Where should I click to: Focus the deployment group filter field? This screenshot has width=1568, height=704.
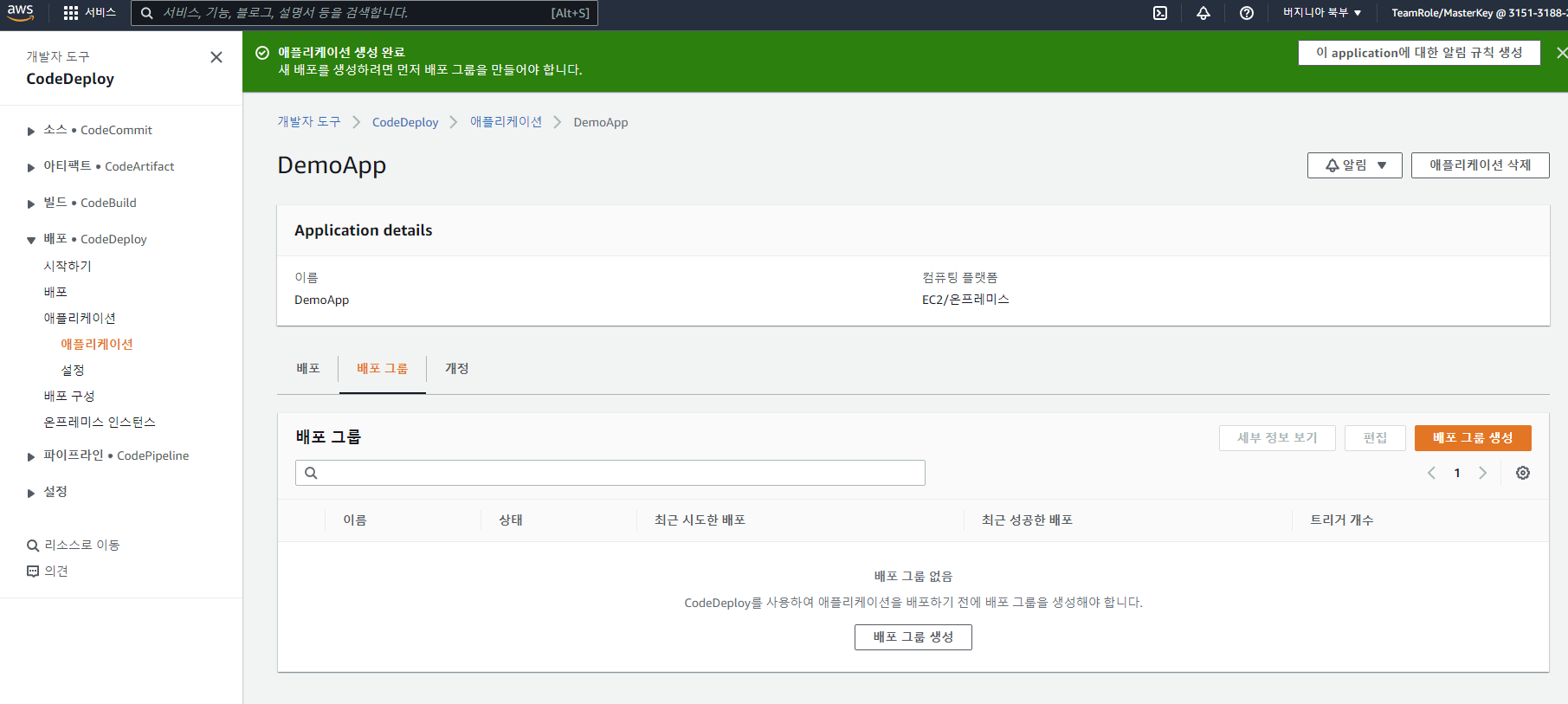610,473
